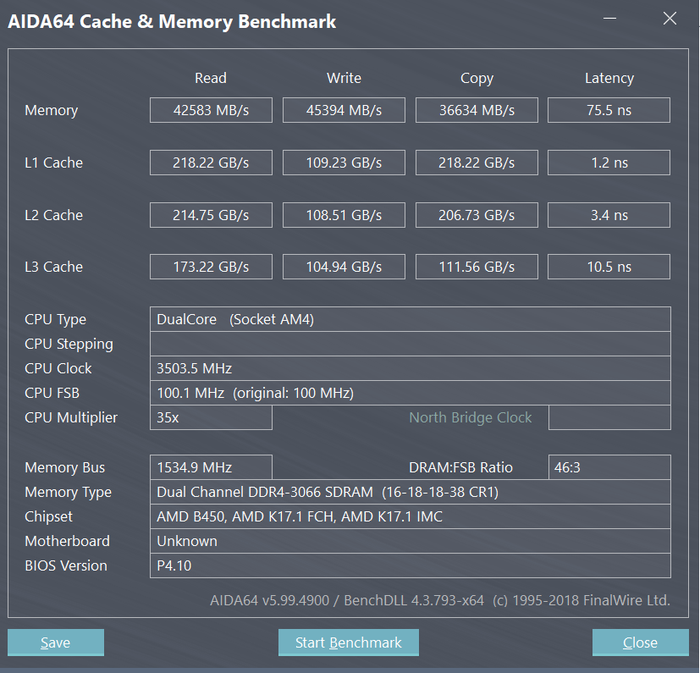The image size is (700, 673).
Task: Minimize the AIDA64 benchmark window
Action: point(610,19)
